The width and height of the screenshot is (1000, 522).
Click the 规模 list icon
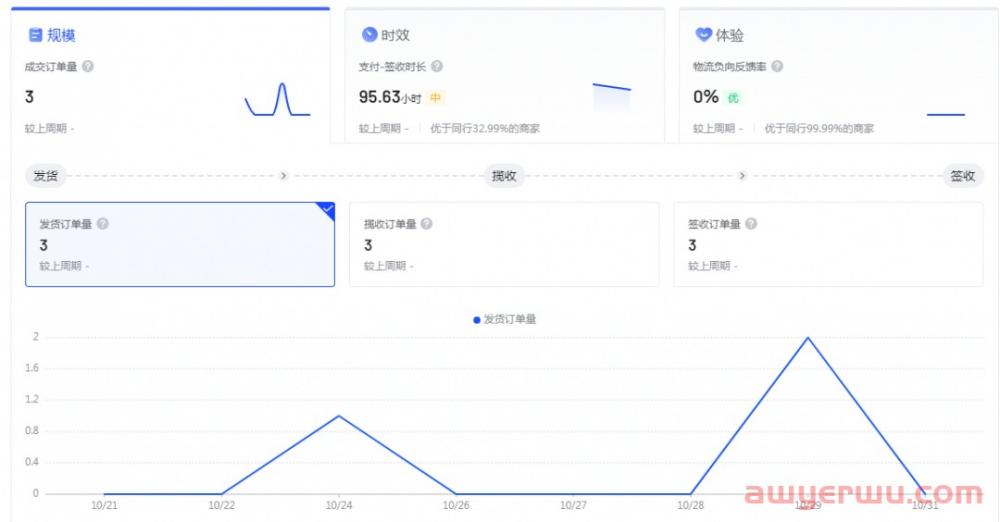pos(36,35)
